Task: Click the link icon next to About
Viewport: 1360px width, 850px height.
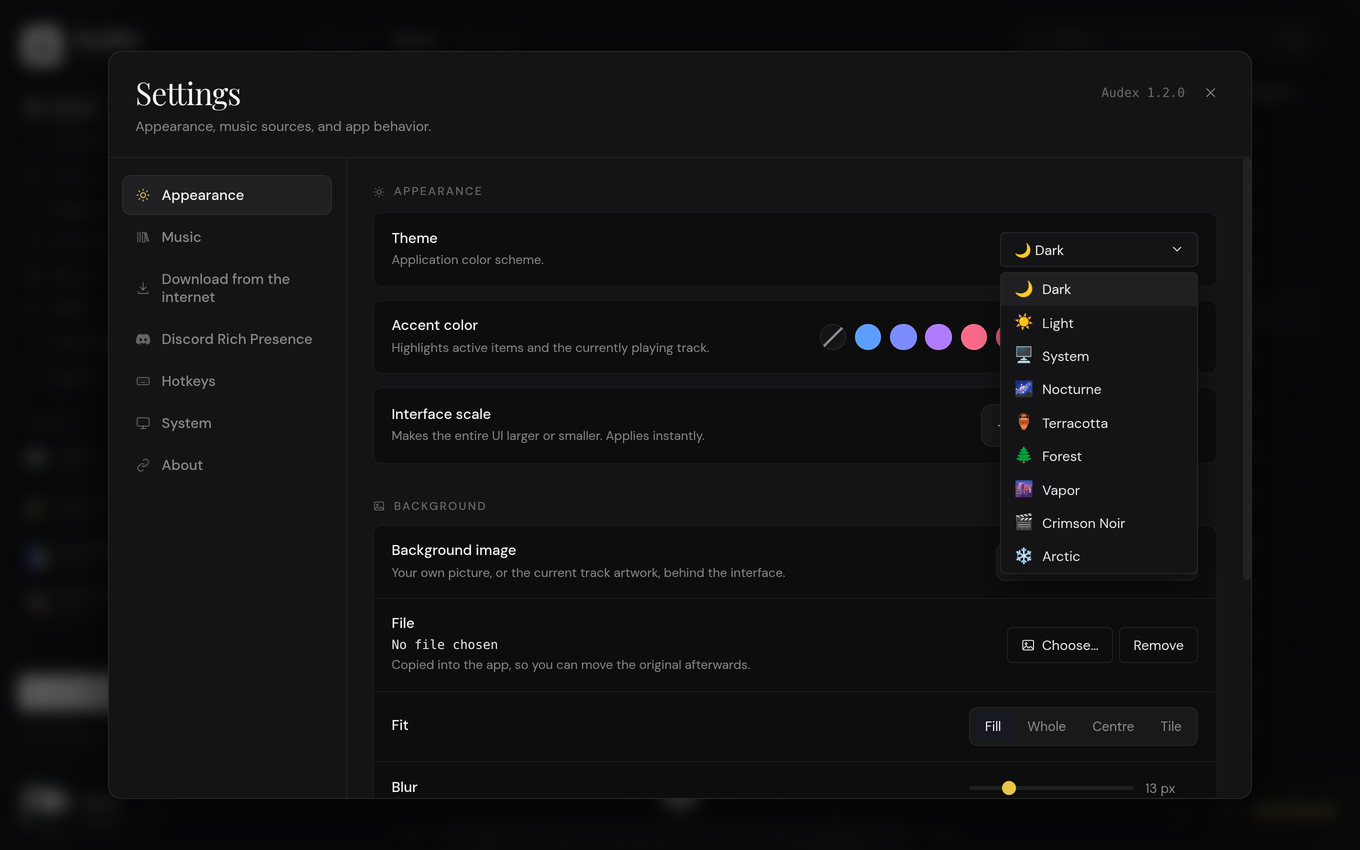Action: (143, 465)
